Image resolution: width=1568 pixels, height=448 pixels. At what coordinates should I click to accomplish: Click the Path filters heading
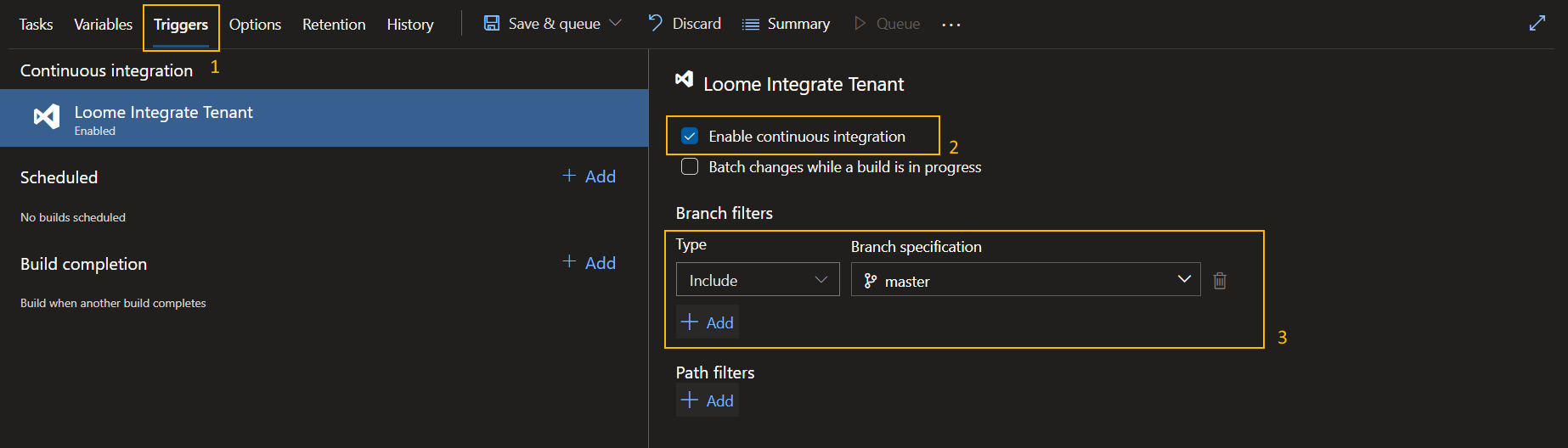pyautogui.click(x=715, y=372)
